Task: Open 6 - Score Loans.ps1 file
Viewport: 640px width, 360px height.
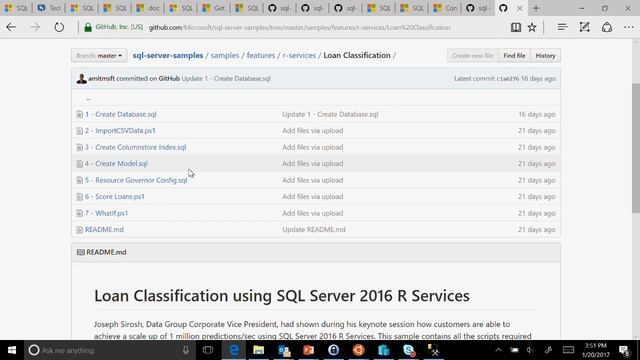Action: click(x=115, y=196)
